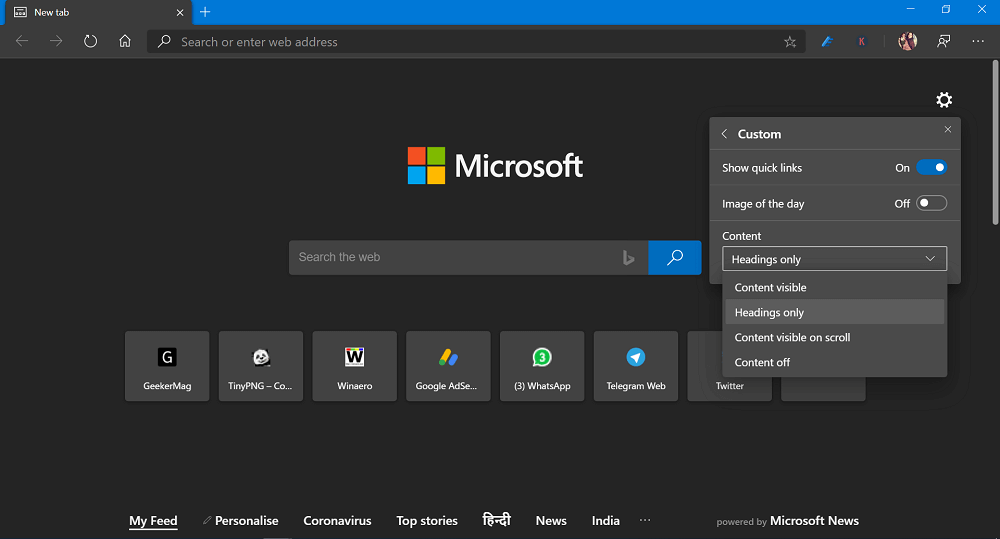Focus the address bar field
The height and width of the screenshot is (539, 1000).
pos(477,42)
